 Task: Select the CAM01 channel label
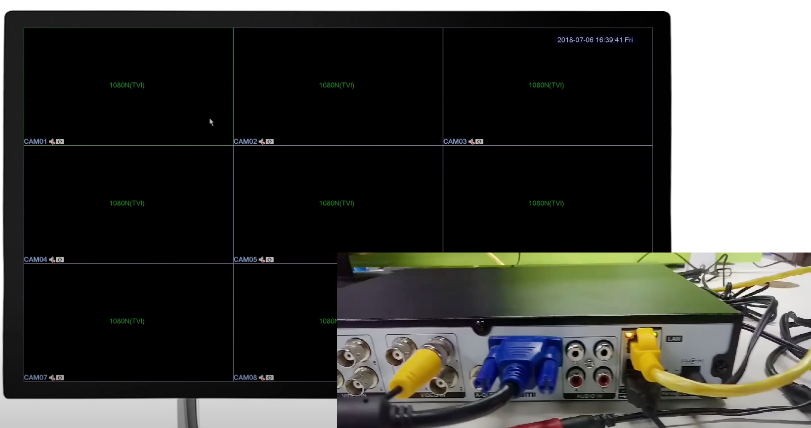pos(36,142)
